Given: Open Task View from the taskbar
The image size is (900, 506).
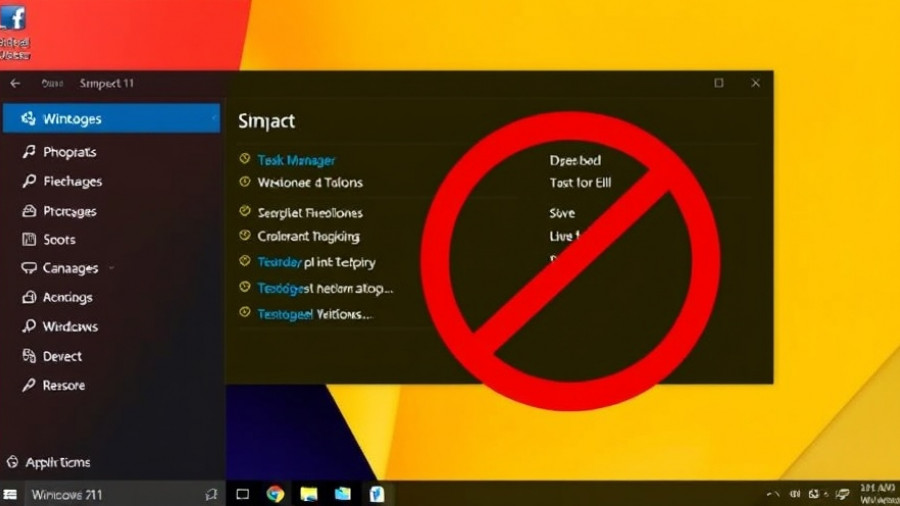Looking at the screenshot, I should [x=243, y=494].
